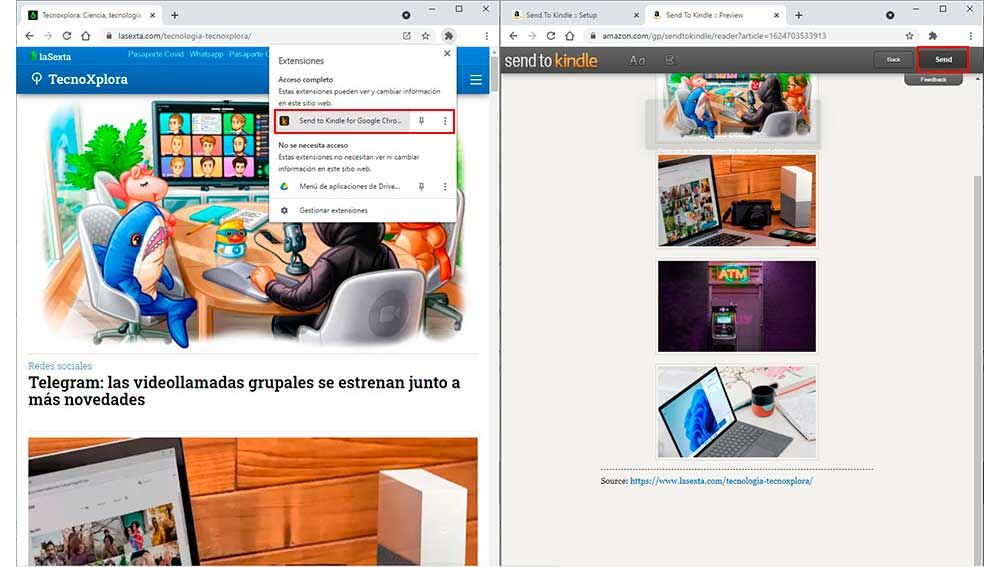Click the laSexta logo

51,56
